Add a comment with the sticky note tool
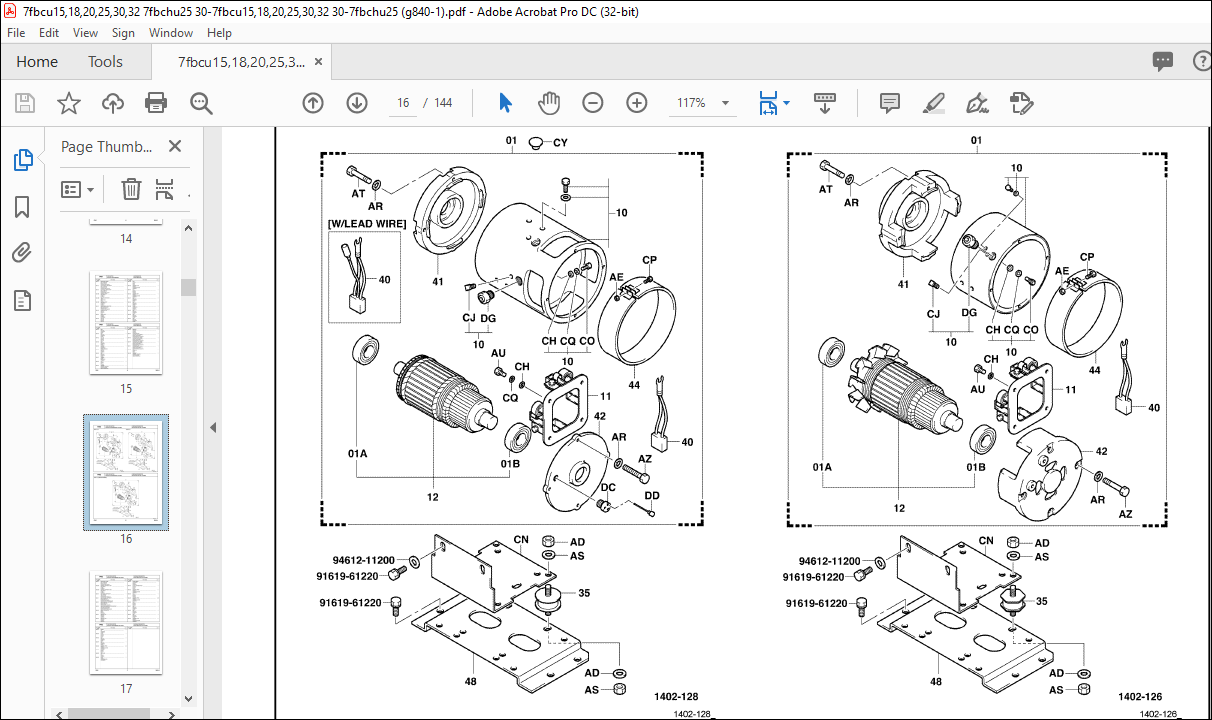The height and width of the screenshot is (720, 1212). click(889, 103)
